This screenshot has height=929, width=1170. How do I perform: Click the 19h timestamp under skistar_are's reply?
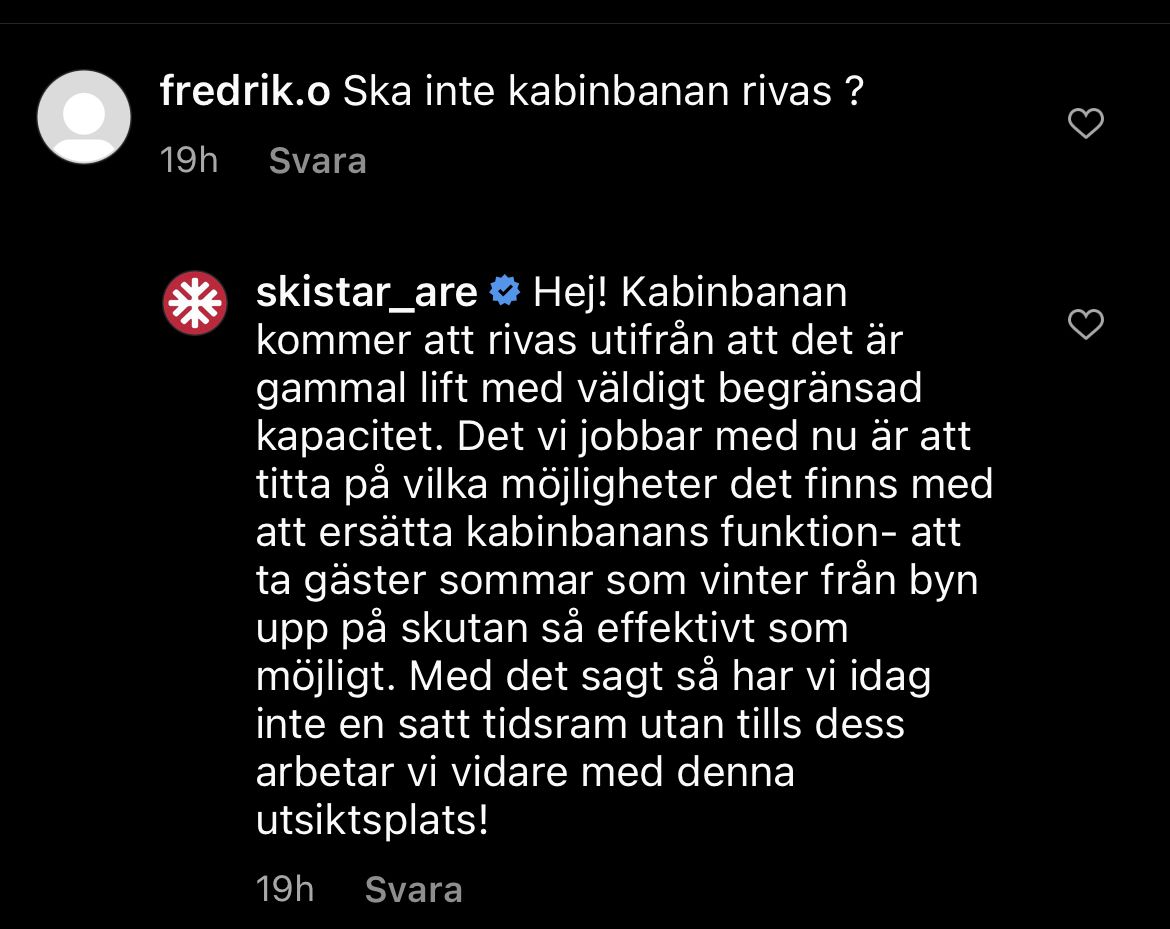[x=285, y=889]
